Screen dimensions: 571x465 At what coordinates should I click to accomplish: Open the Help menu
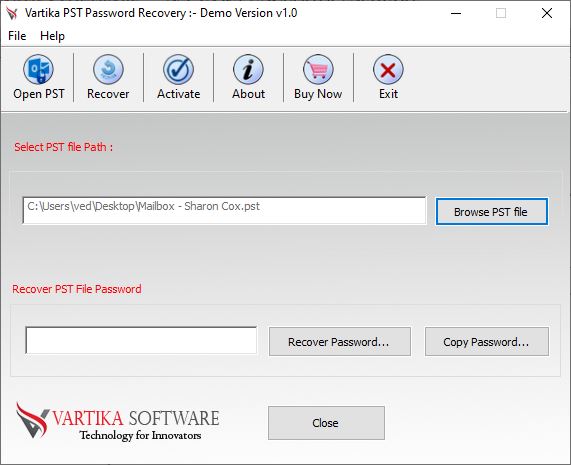(52, 36)
